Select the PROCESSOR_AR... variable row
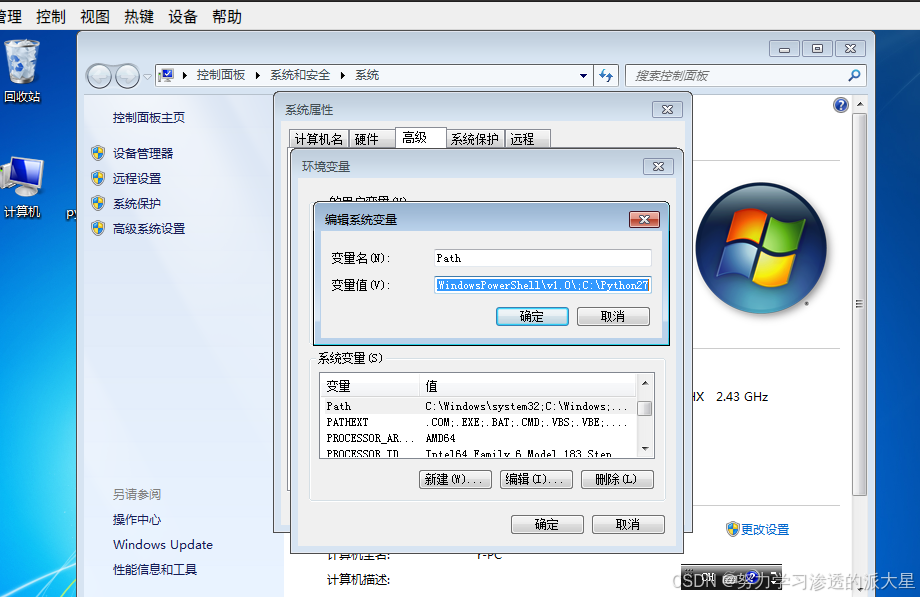Image resolution: width=920 pixels, height=597 pixels. click(478, 438)
